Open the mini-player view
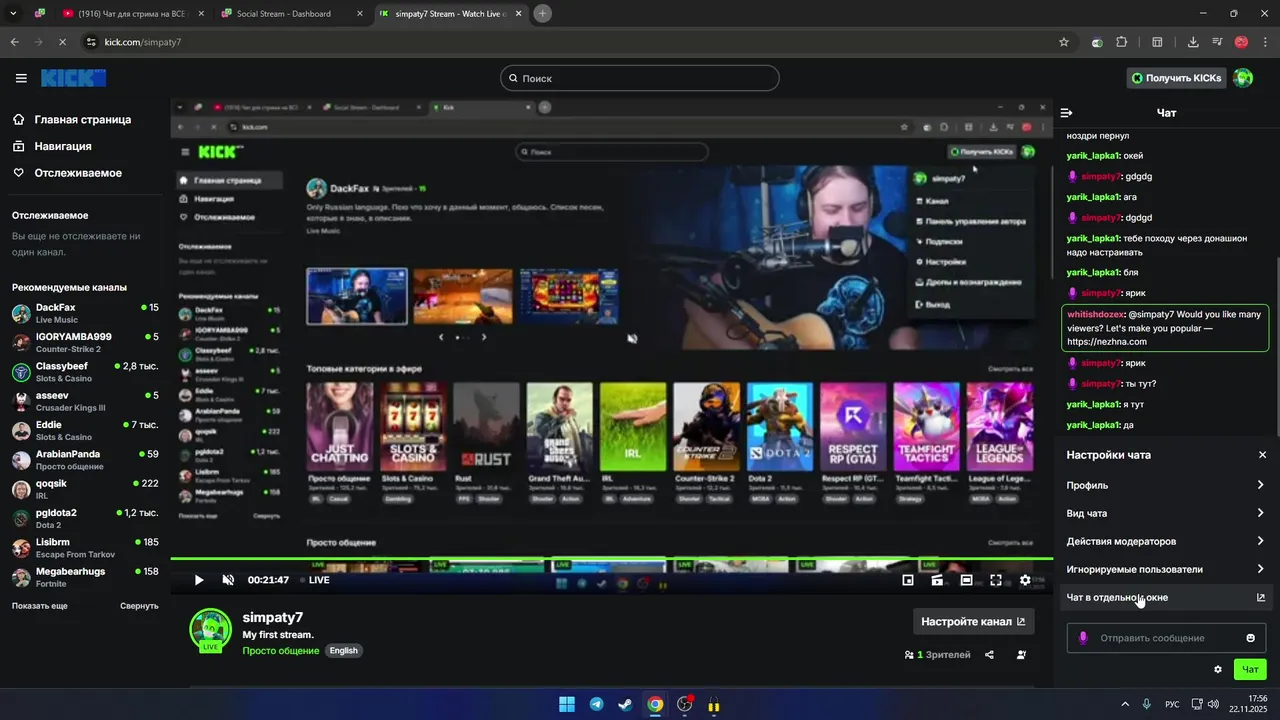The height and width of the screenshot is (720, 1280). [x=908, y=580]
